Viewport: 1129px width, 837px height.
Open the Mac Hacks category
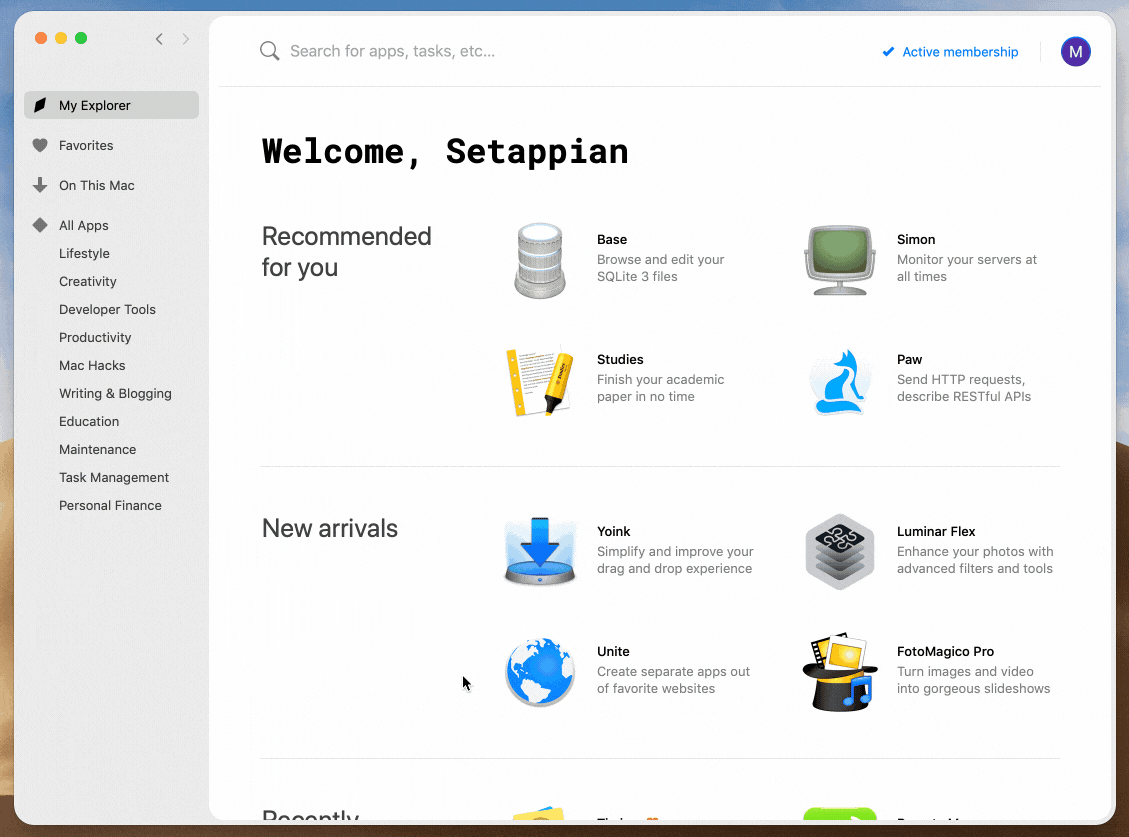click(92, 366)
